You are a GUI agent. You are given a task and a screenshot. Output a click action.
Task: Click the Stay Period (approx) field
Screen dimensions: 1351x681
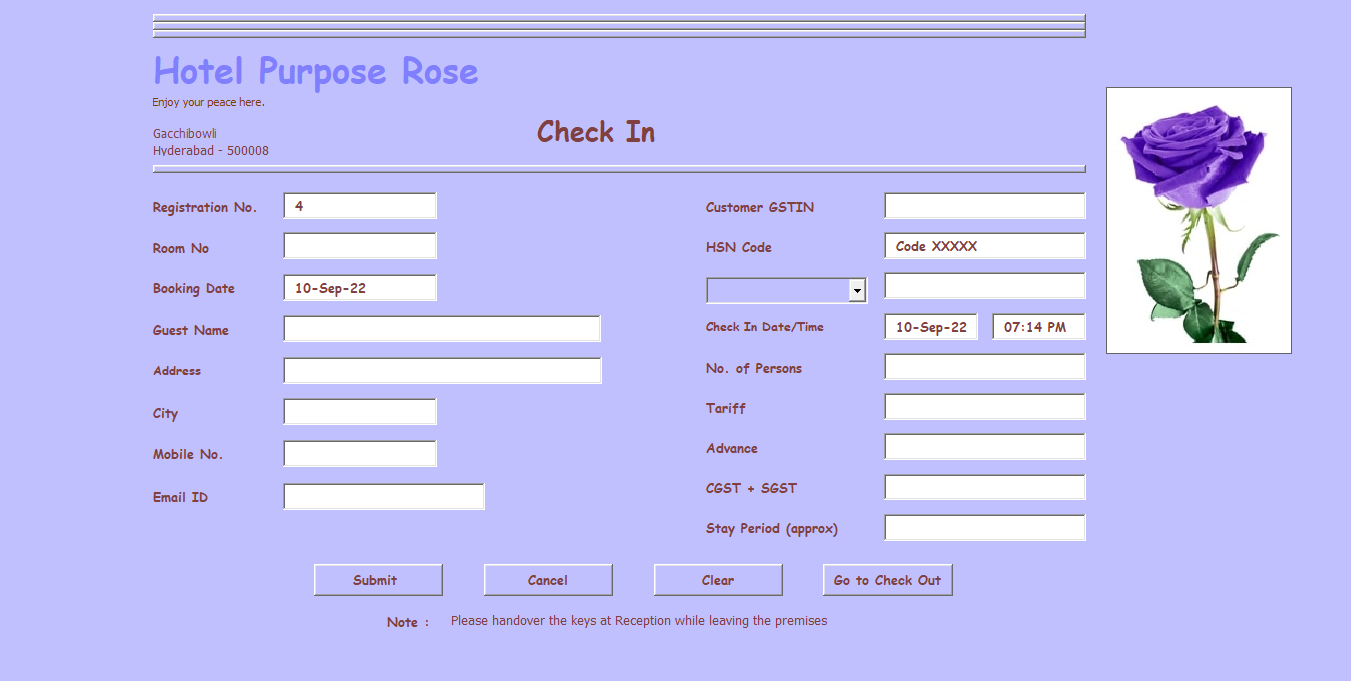click(x=984, y=528)
